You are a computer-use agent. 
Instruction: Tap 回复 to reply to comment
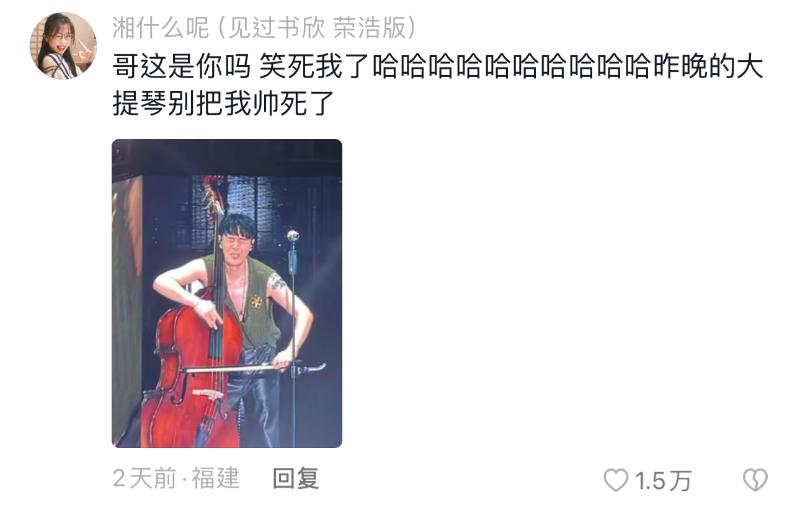[x=295, y=478]
